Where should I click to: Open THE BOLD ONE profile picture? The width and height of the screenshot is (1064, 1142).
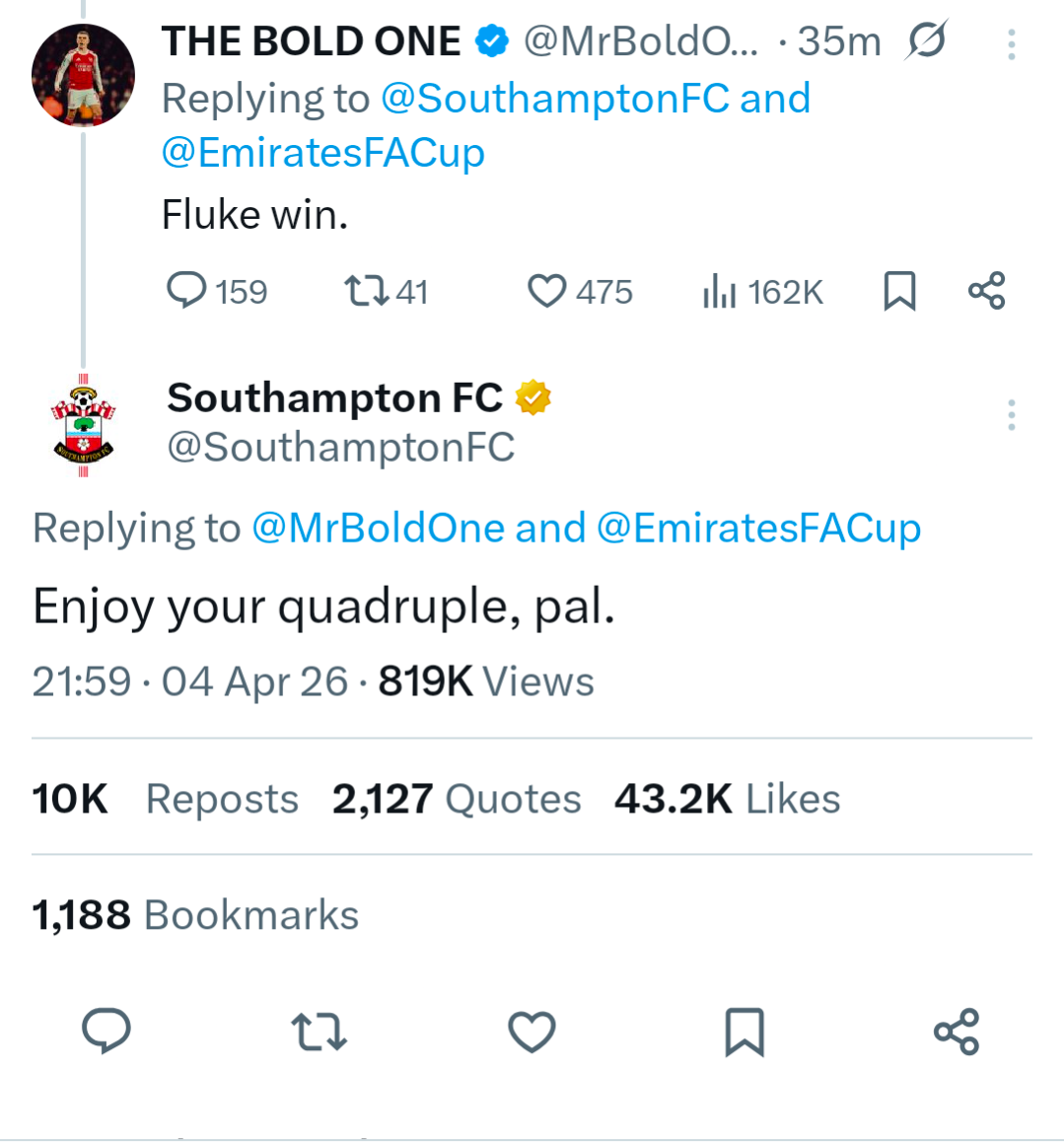[83, 76]
